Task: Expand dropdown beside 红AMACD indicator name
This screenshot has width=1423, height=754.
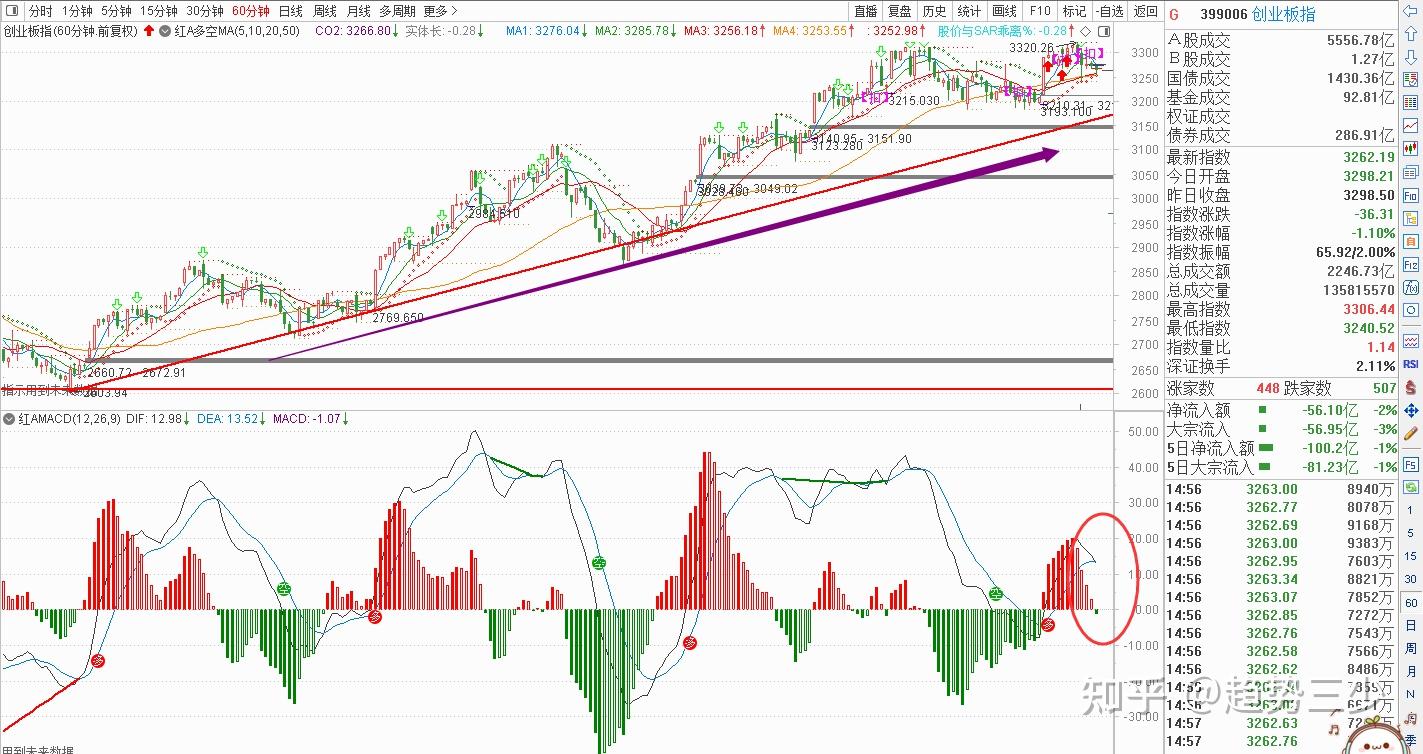Action: click(10, 419)
